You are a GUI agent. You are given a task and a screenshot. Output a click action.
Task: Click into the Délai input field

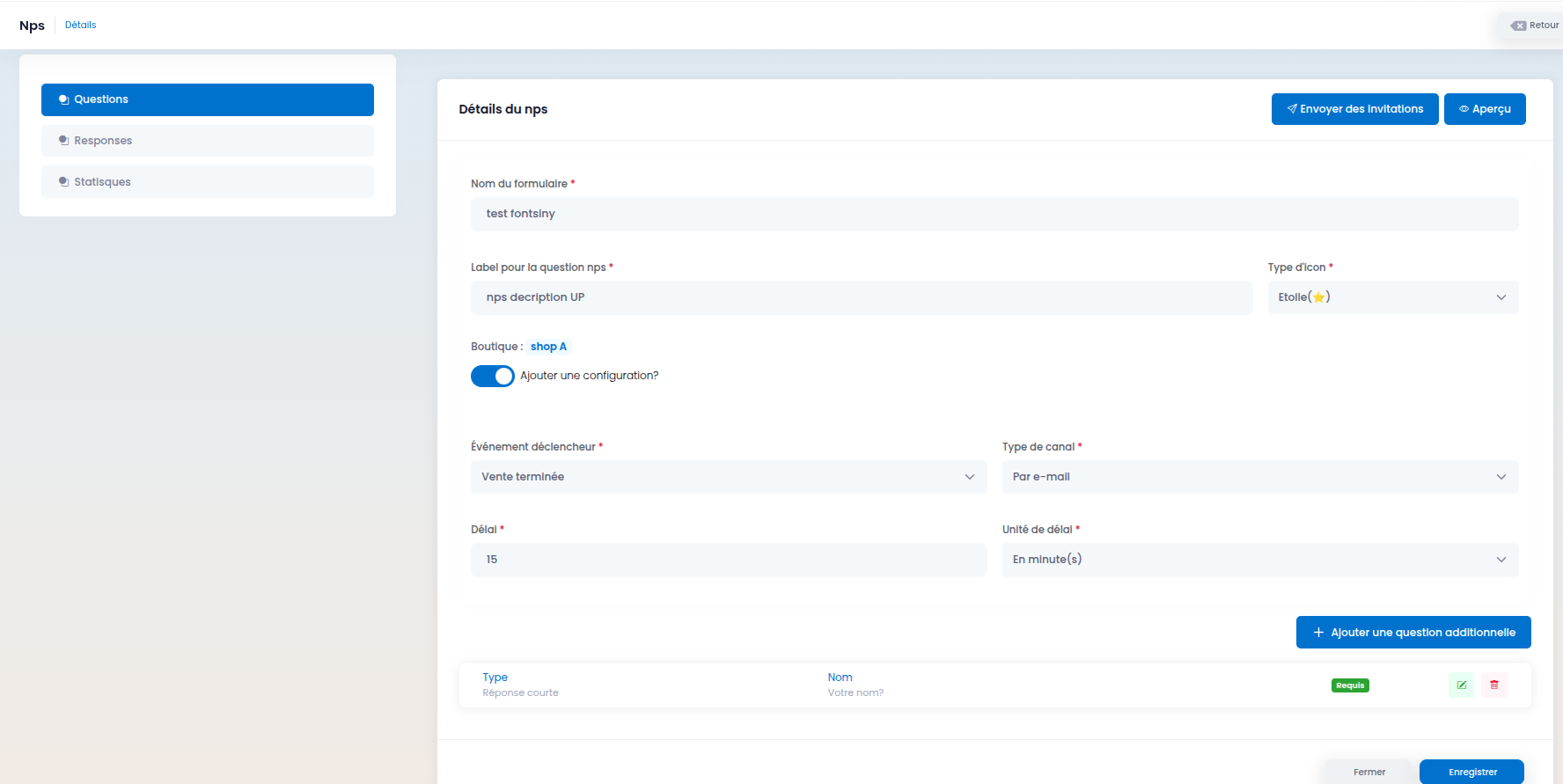coord(729,560)
